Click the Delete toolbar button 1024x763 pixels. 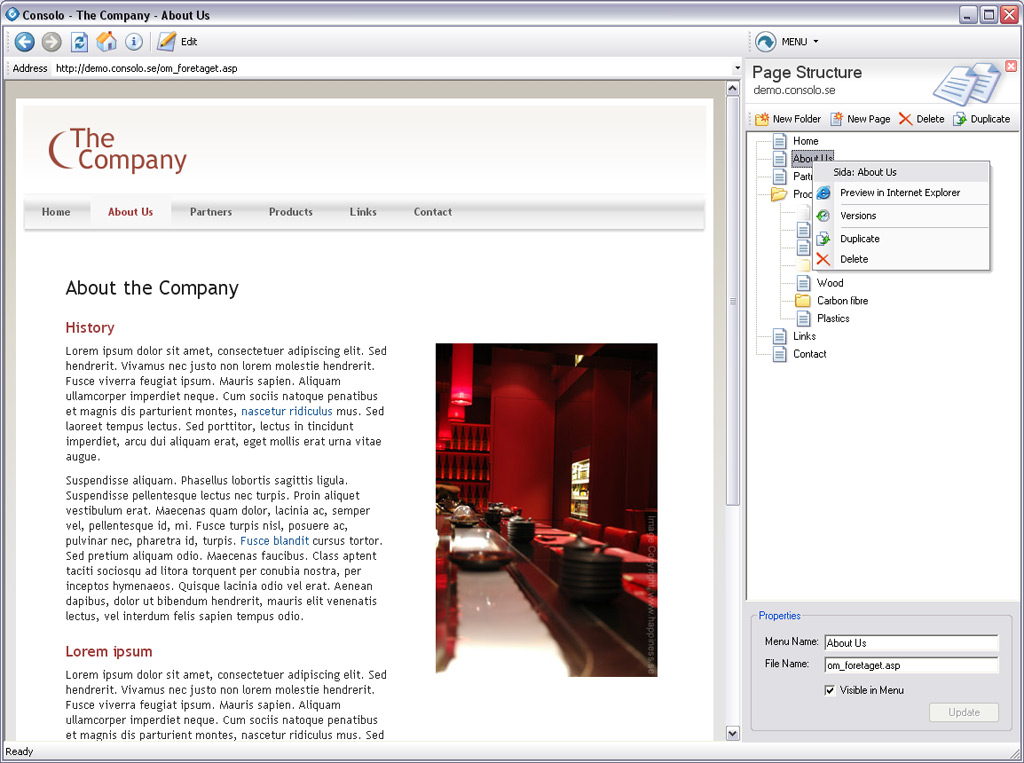921,119
